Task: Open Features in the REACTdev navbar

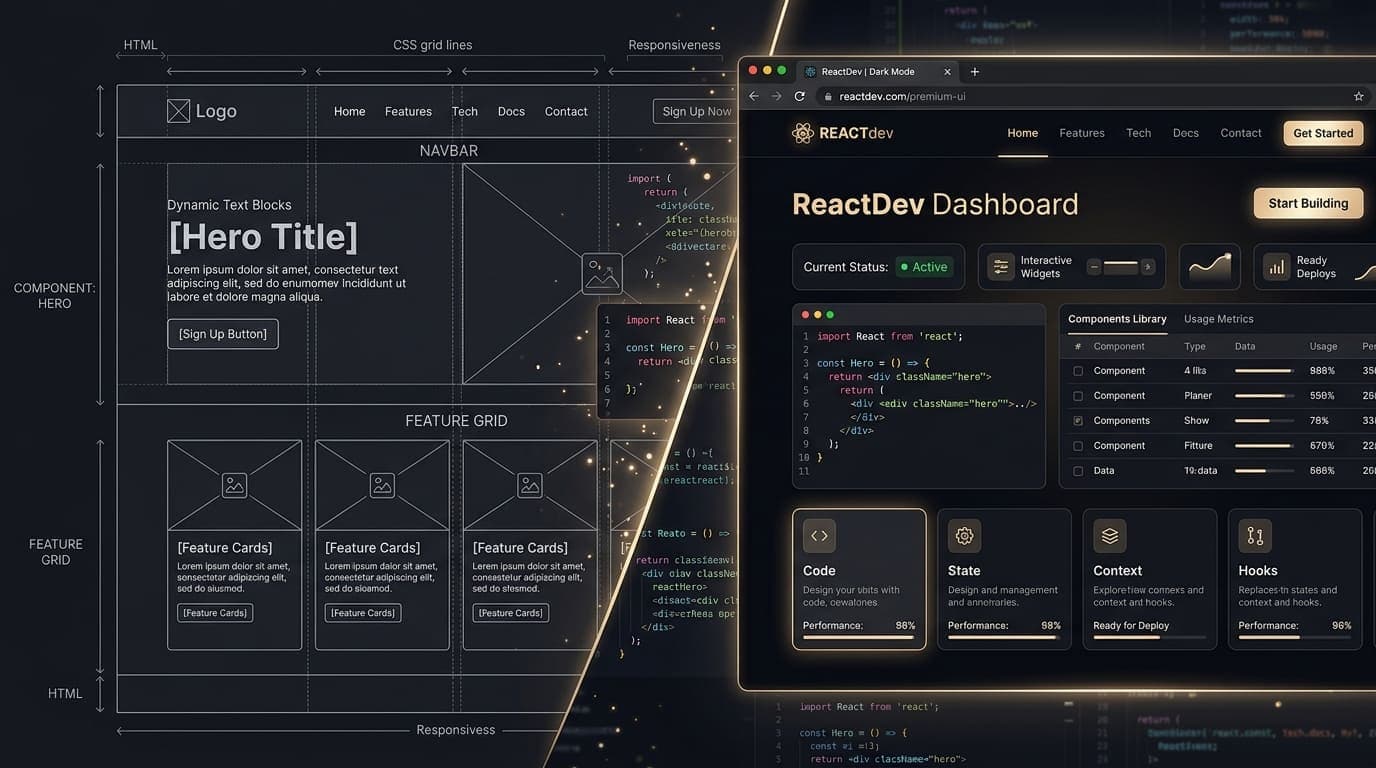Action: 1082,133
